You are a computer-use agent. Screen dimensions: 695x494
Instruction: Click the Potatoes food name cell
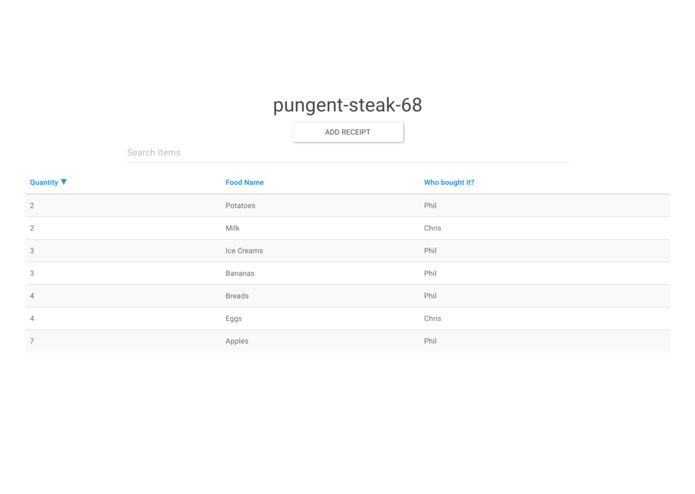[x=240, y=206]
